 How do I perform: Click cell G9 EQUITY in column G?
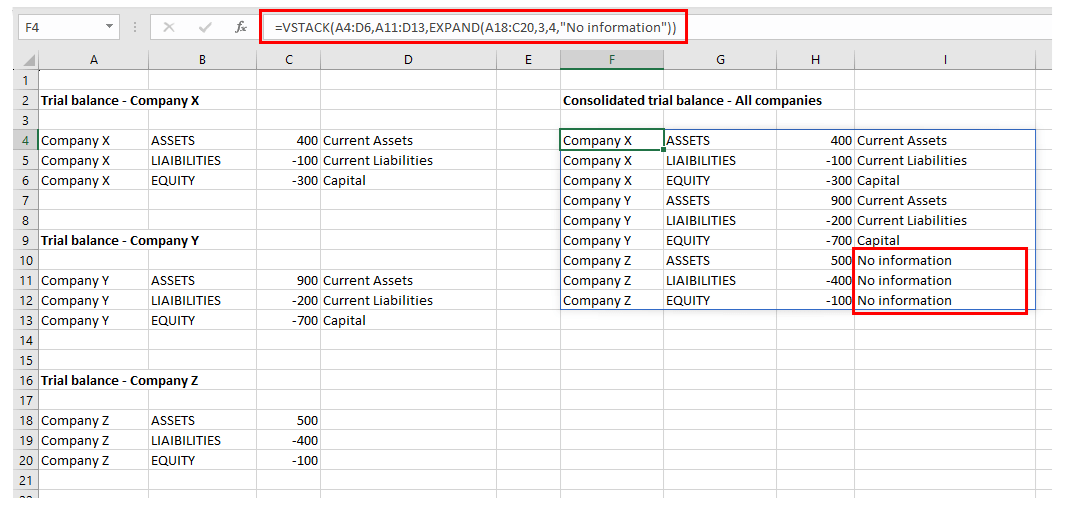(x=720, y=241)
